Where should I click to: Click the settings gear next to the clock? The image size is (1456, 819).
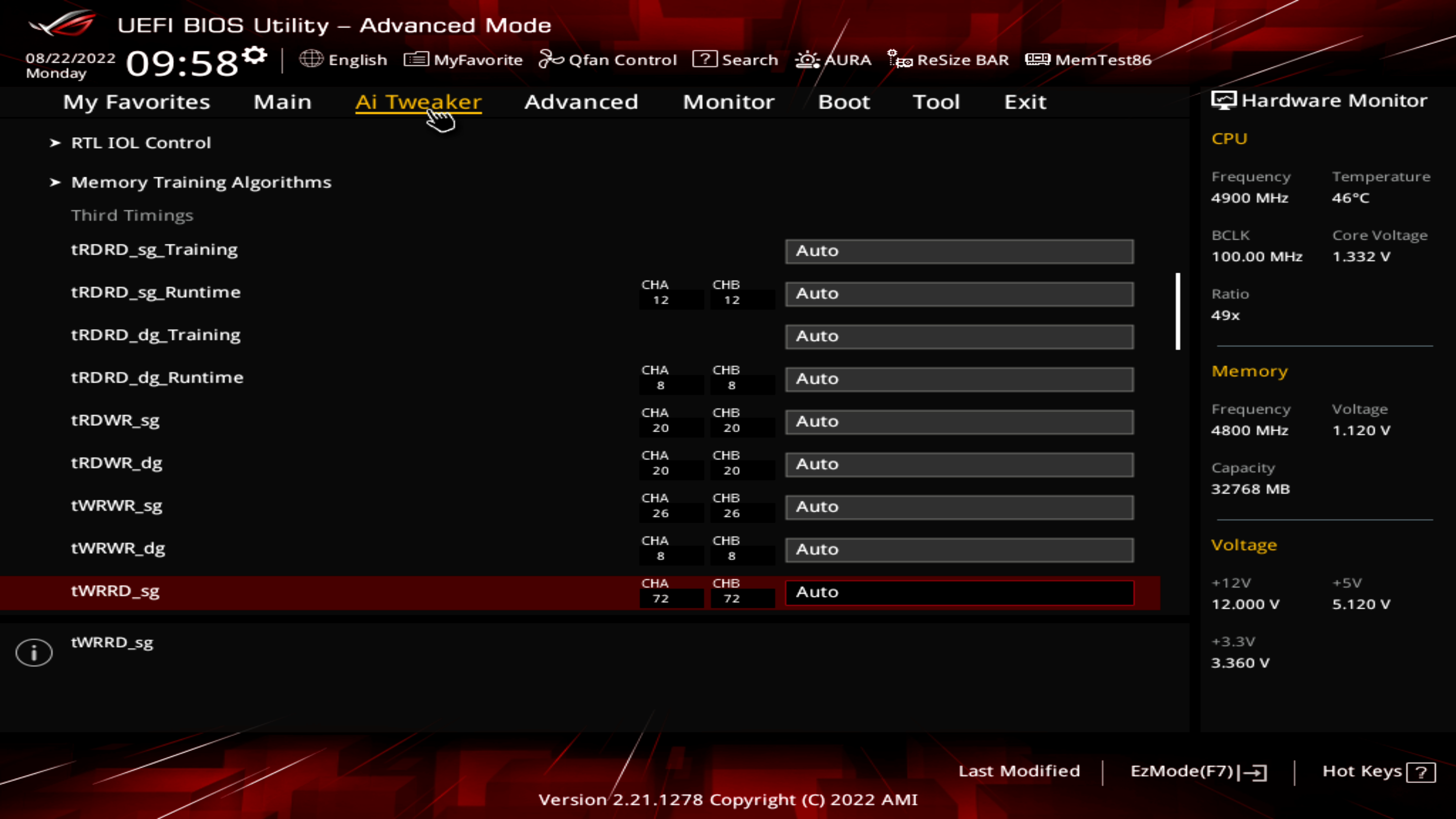(x=255, y=55)
